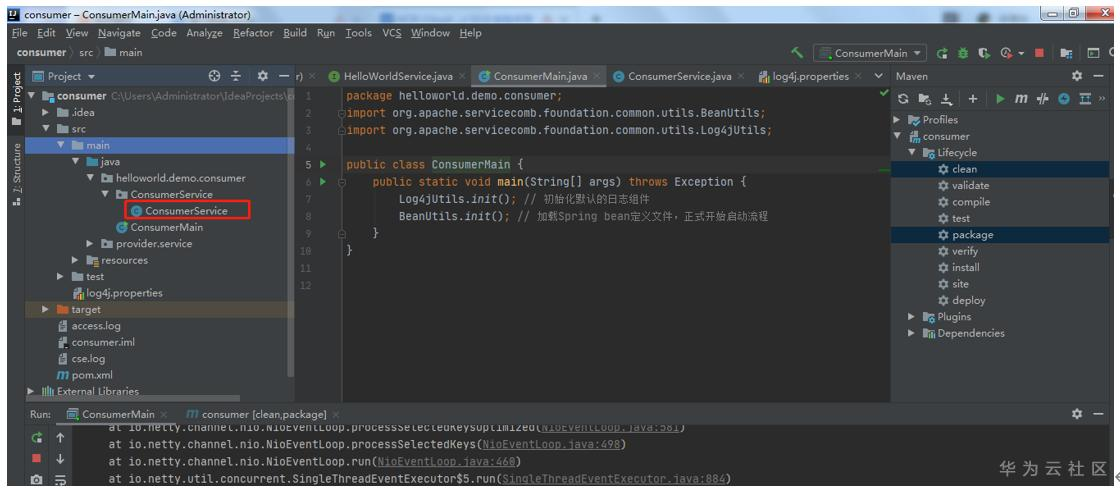
Task: Click the run gutter arrow beside class ConsumerMain
Action: point(323,165)
